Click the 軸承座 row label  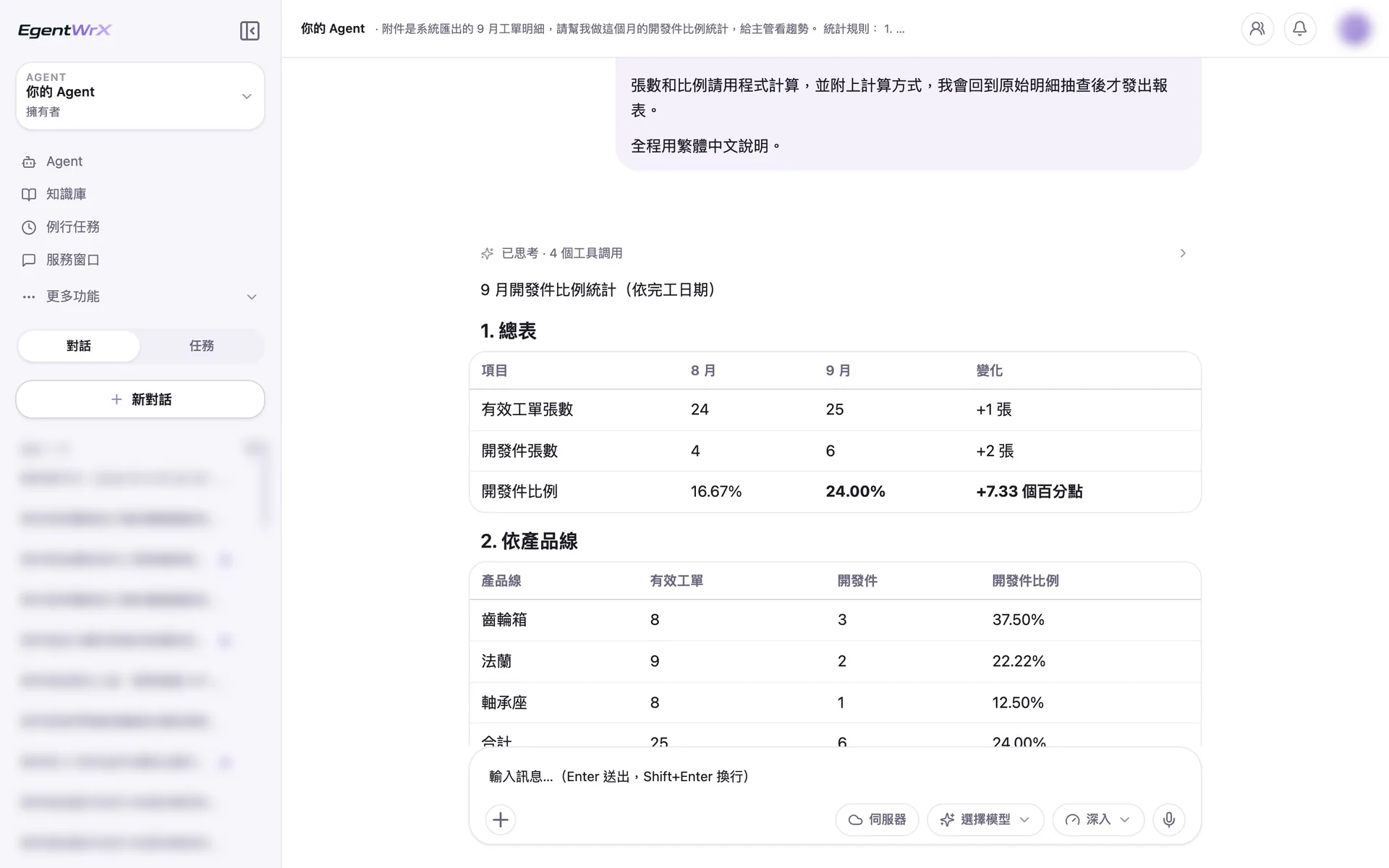(x=504, y=702)
